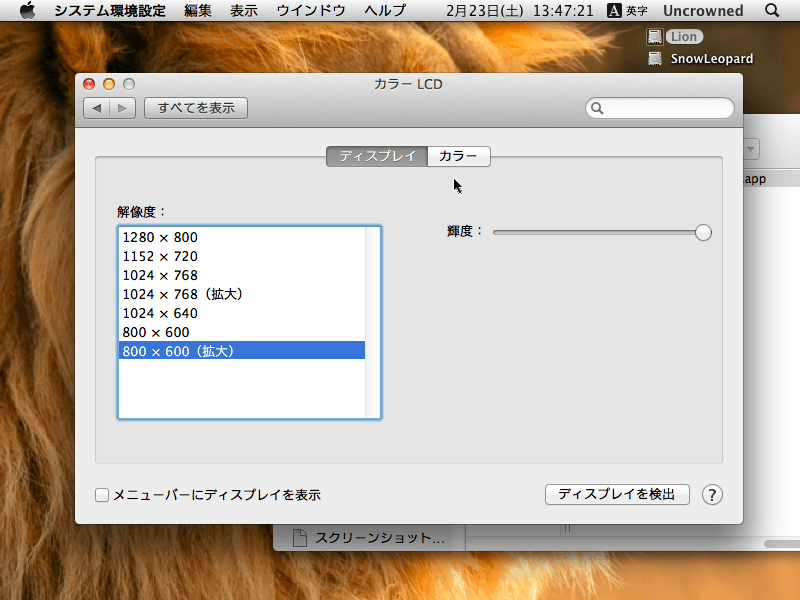
Task: Switch to the カラー tab
Action: 458,156
